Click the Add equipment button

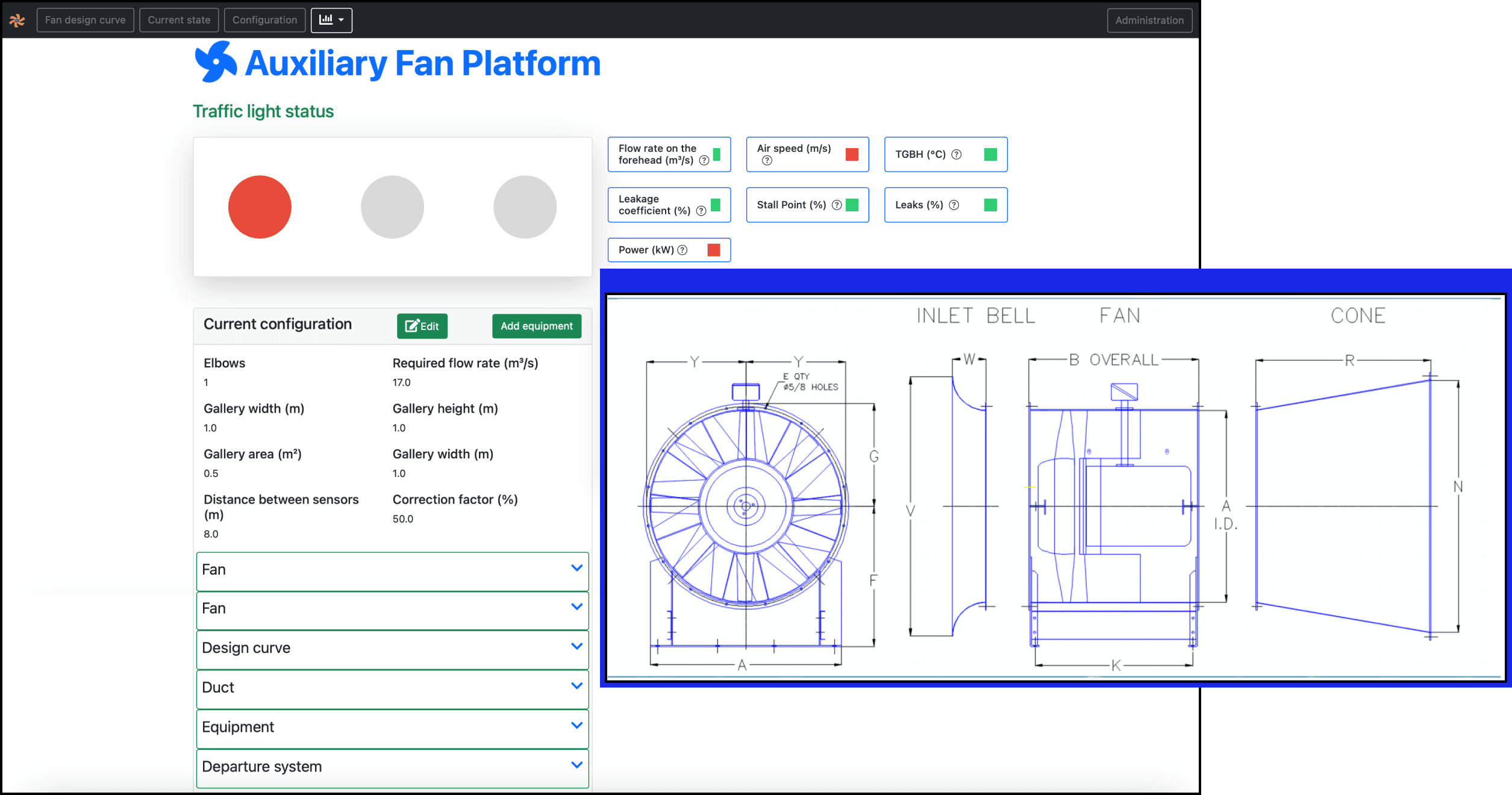point(536,326)
